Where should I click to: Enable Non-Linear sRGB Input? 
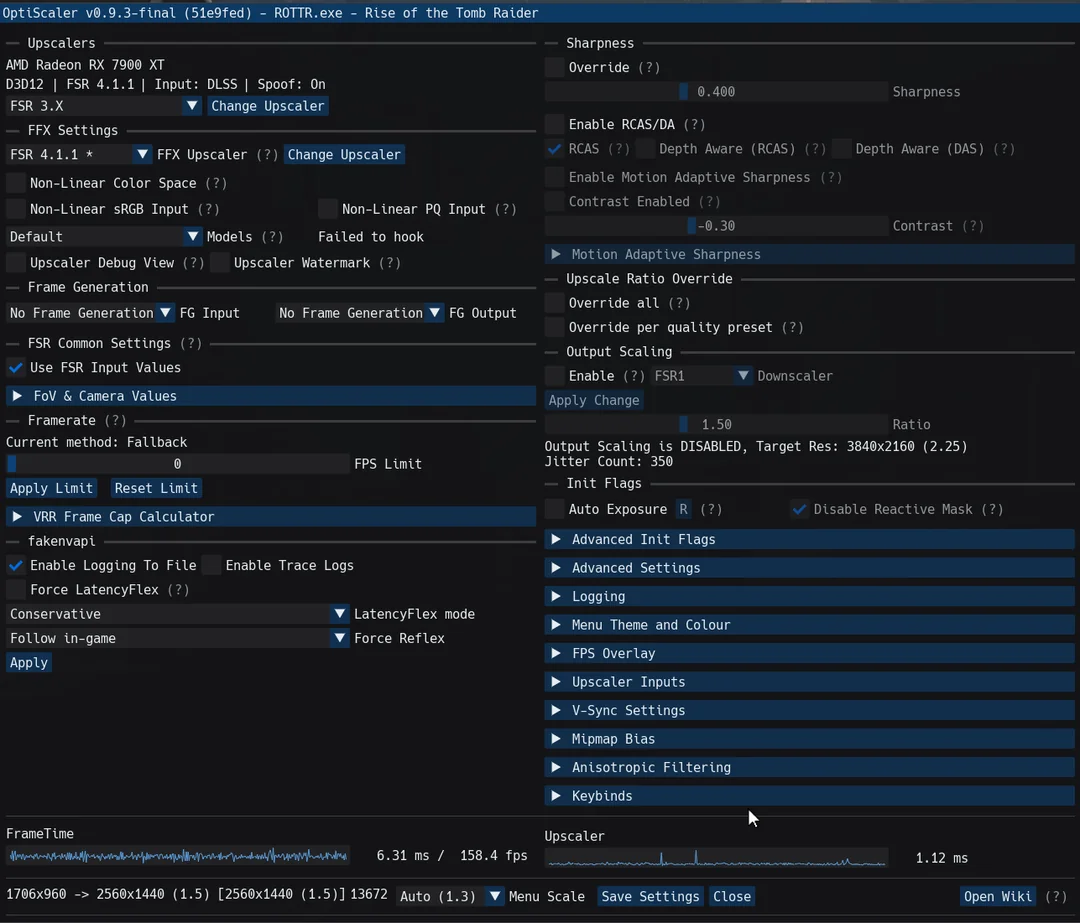[15, 209]
